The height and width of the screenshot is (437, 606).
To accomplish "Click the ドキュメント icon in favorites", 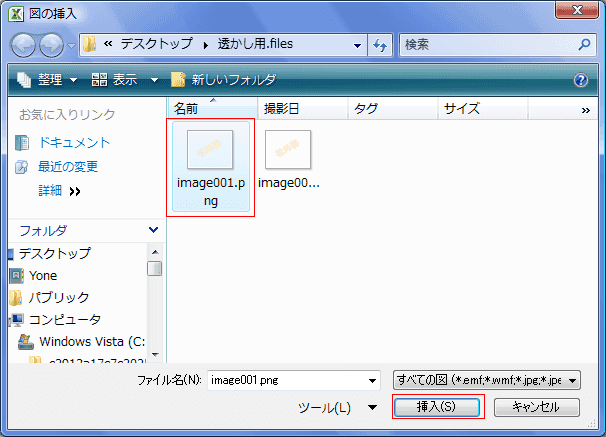I will pyautogui.click(x=22, y=143).
